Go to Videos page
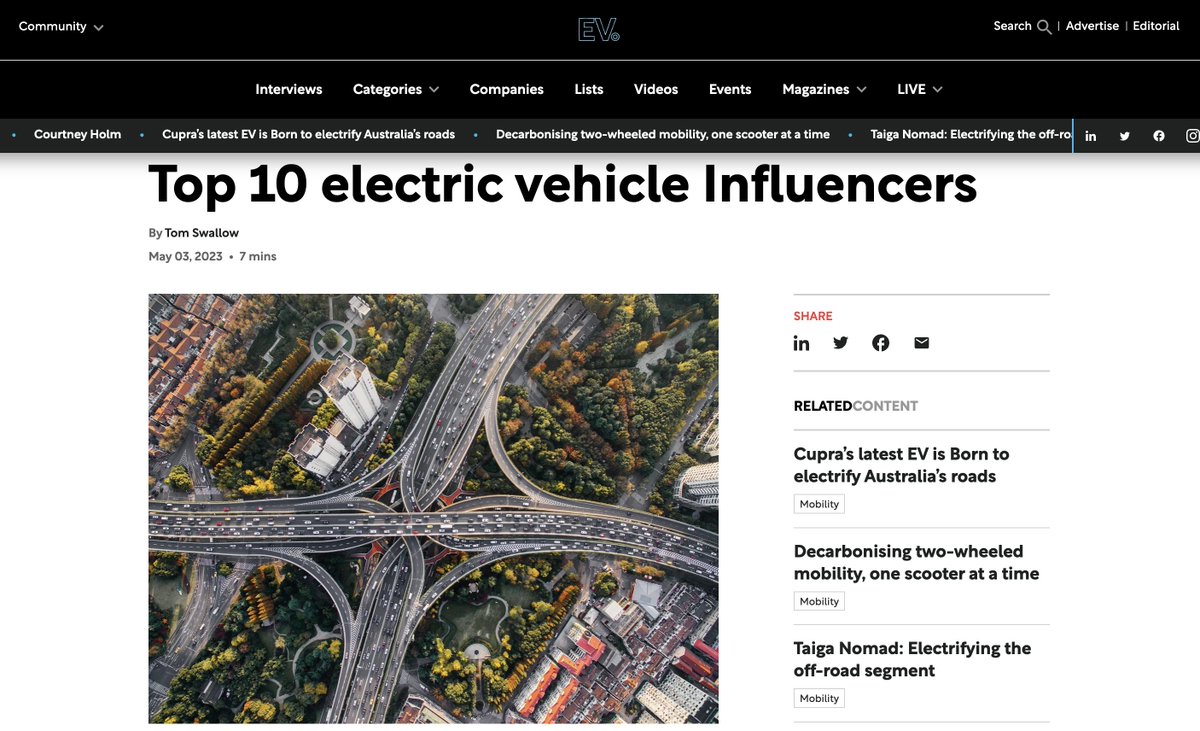 click(x=656, y=89)
